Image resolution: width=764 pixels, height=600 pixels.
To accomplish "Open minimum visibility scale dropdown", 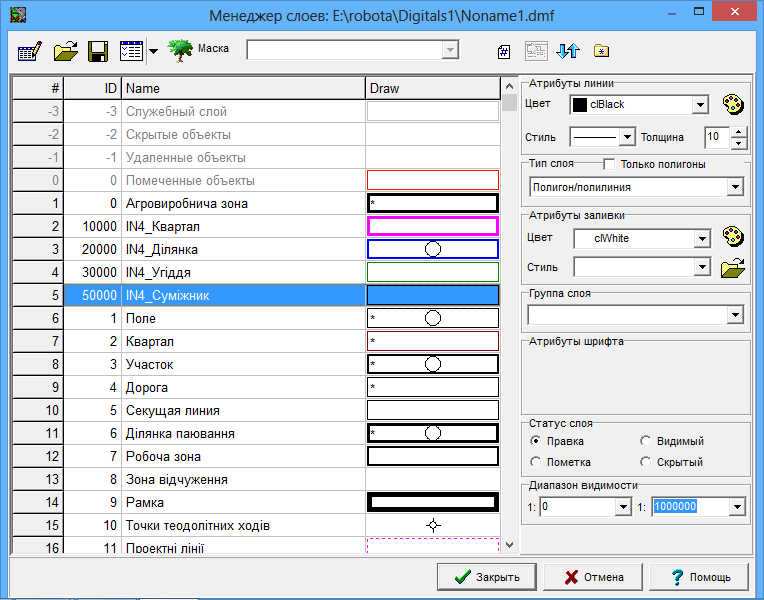I will (x=623, y=507).
